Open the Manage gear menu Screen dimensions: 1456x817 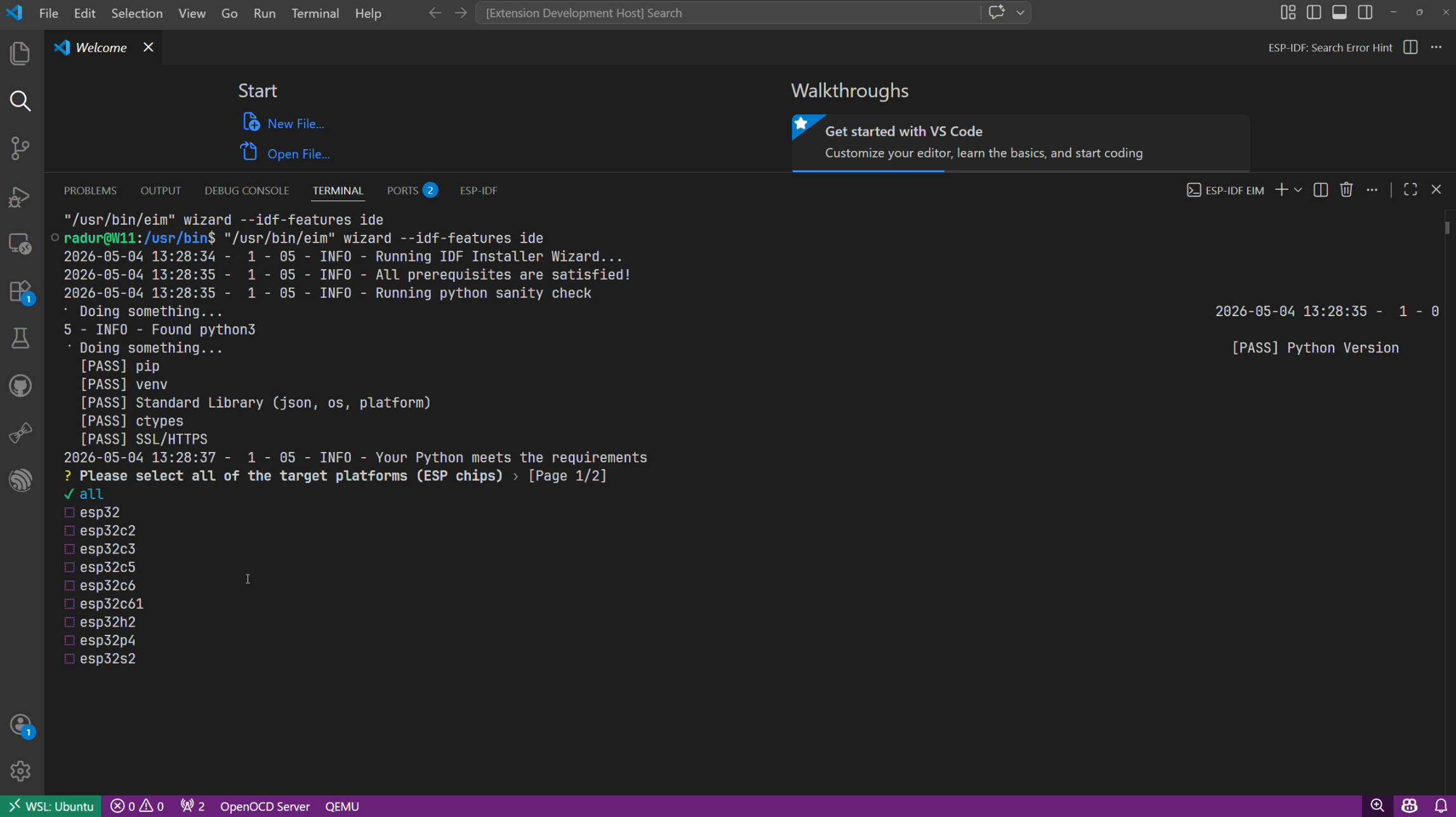pyautogui.click(x=20, y=771)
